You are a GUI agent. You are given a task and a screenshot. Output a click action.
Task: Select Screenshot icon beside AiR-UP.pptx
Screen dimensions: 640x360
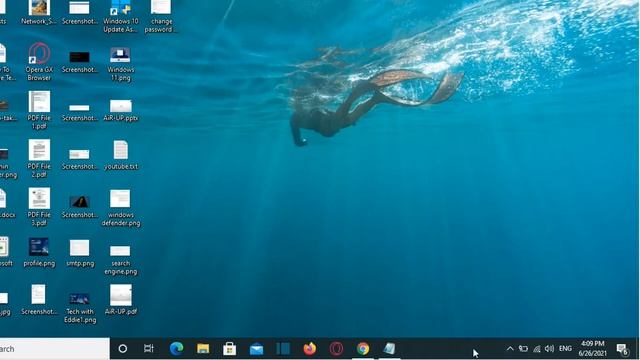point(80,112)
